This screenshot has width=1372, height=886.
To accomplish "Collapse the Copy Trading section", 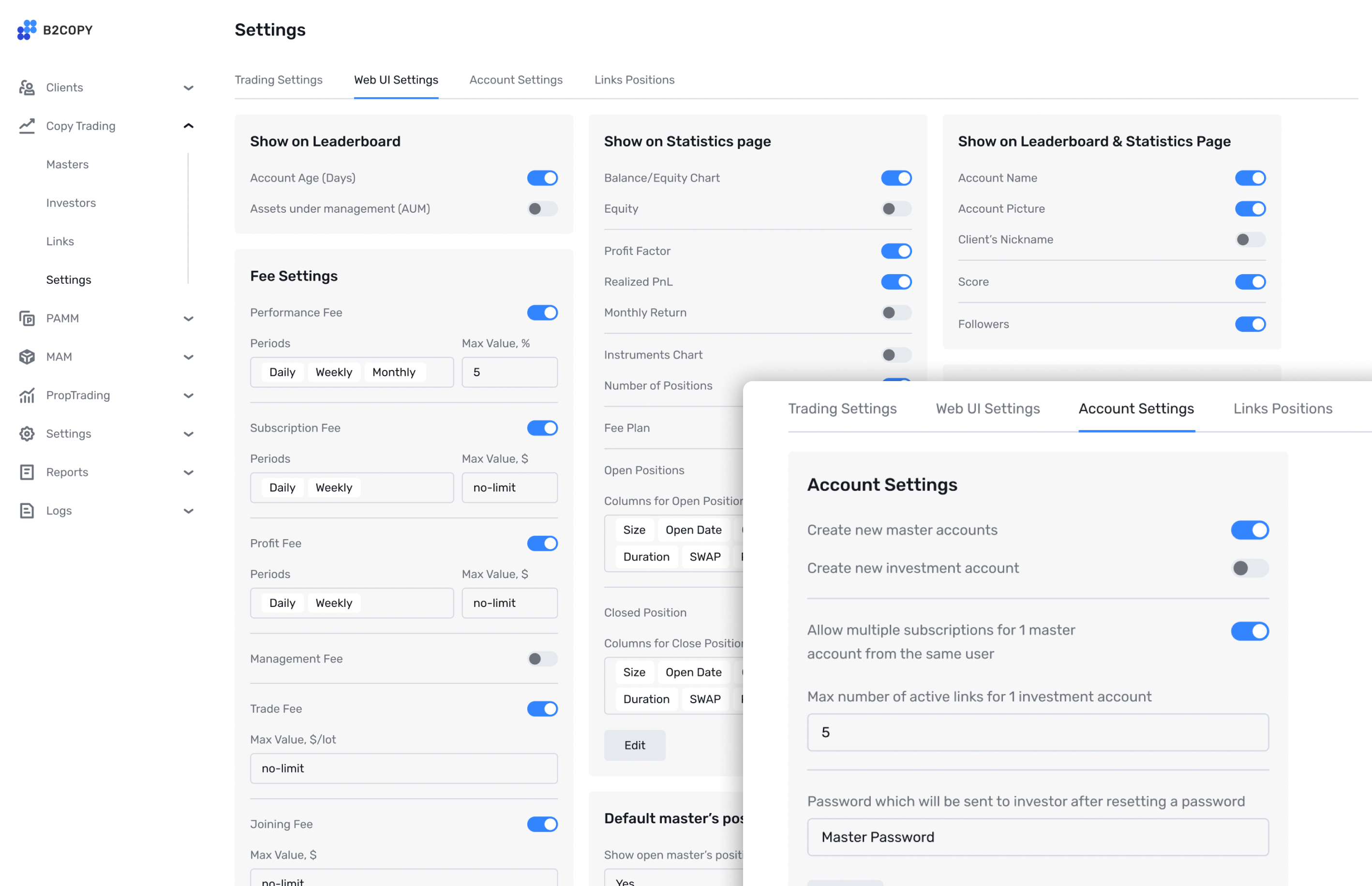I will point(189,125).
